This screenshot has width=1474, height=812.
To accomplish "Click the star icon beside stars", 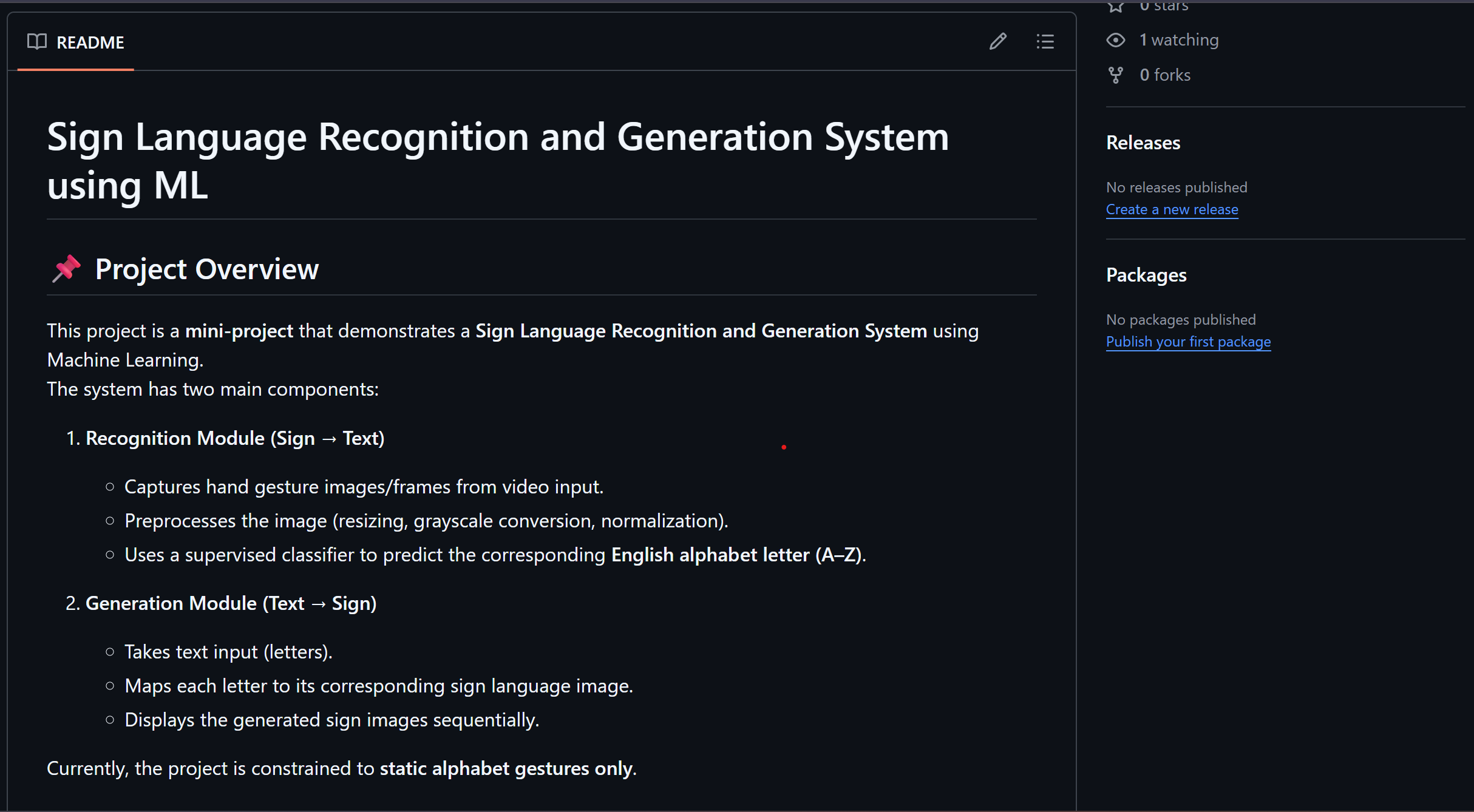I will (1115, 6).
